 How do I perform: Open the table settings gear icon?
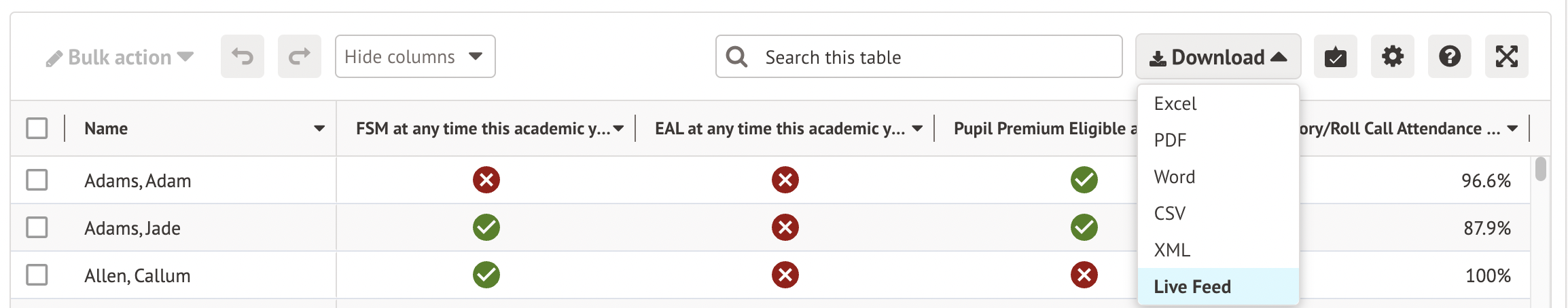tap(1392, 56)
